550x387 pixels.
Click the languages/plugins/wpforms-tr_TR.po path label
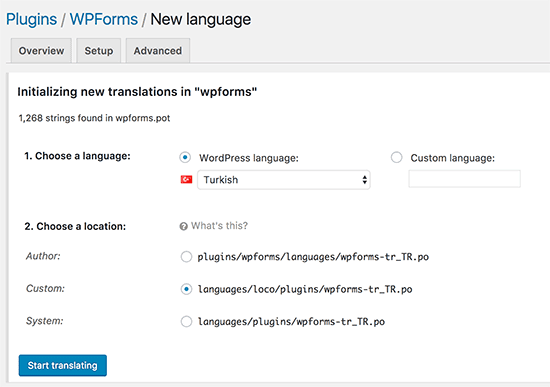(291, 321)
